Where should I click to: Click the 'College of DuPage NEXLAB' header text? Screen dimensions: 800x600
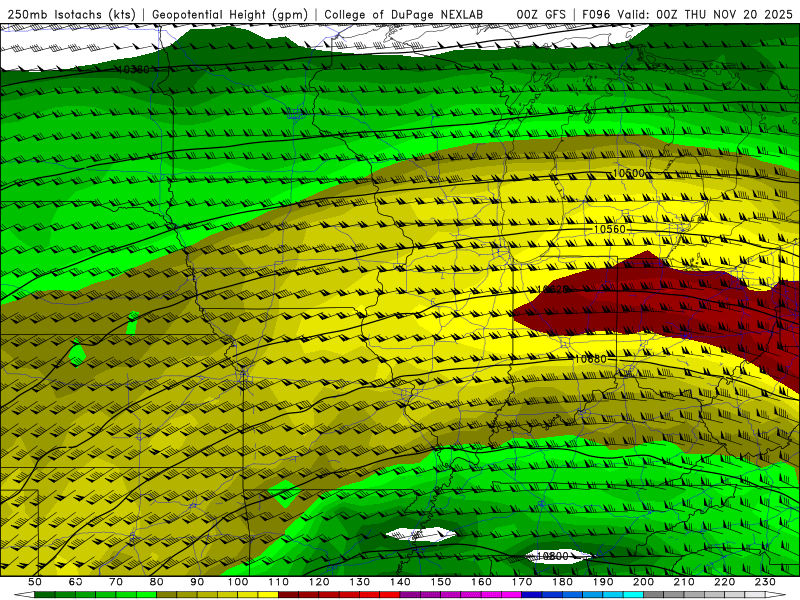404,15
